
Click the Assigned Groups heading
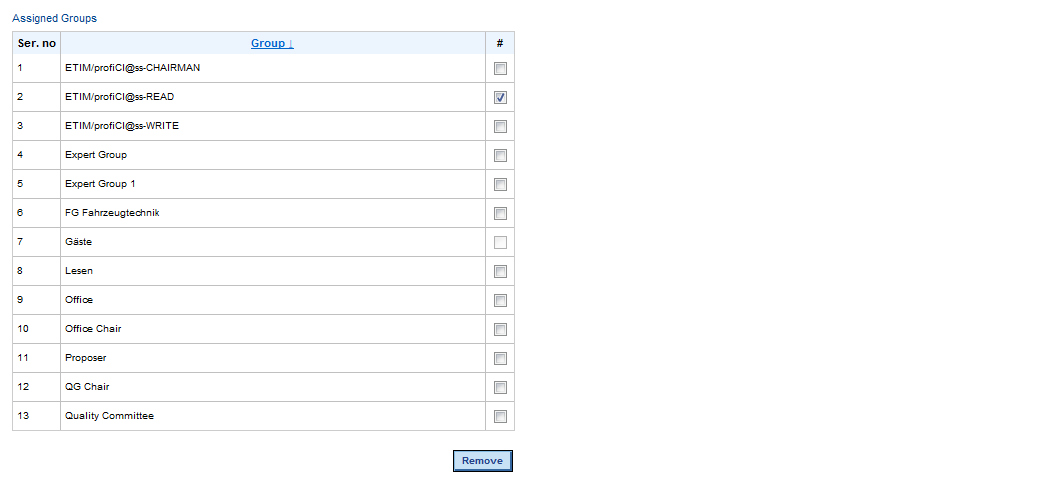coord(55,18)
